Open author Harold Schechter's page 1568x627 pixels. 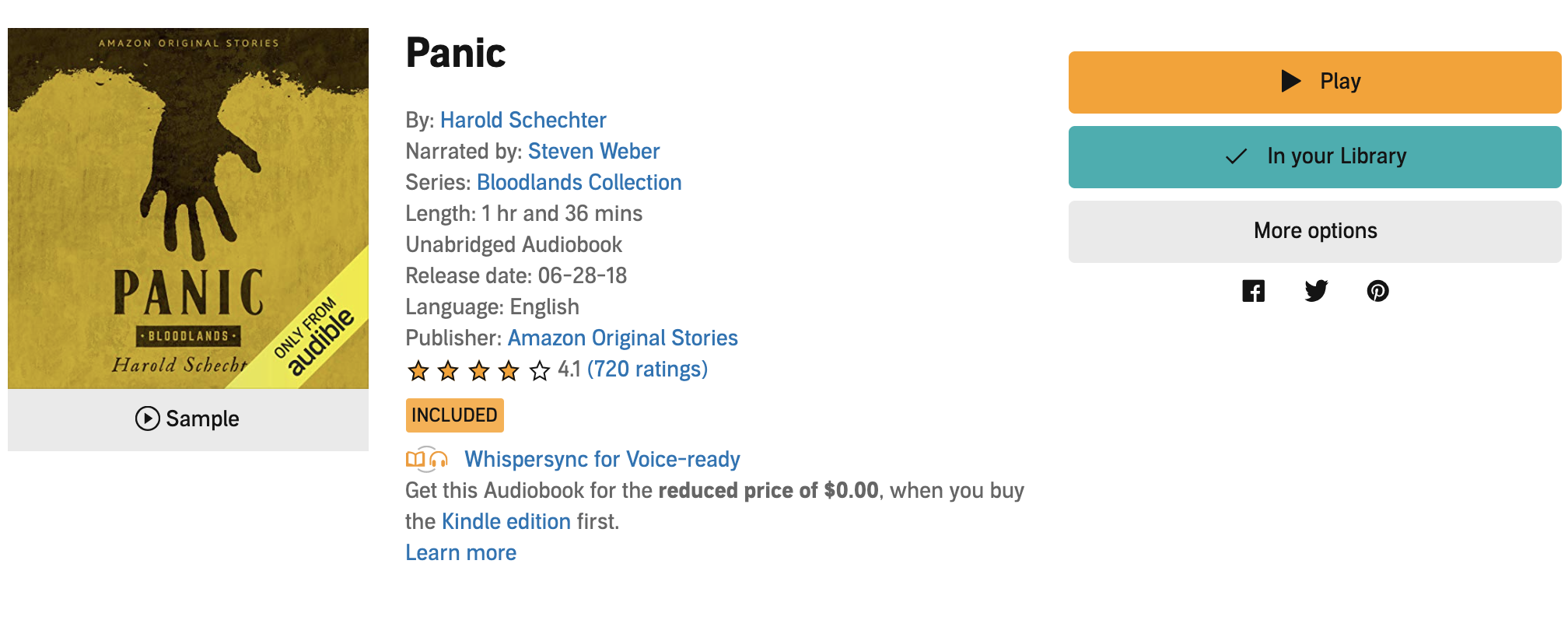(x=523, y=121)
